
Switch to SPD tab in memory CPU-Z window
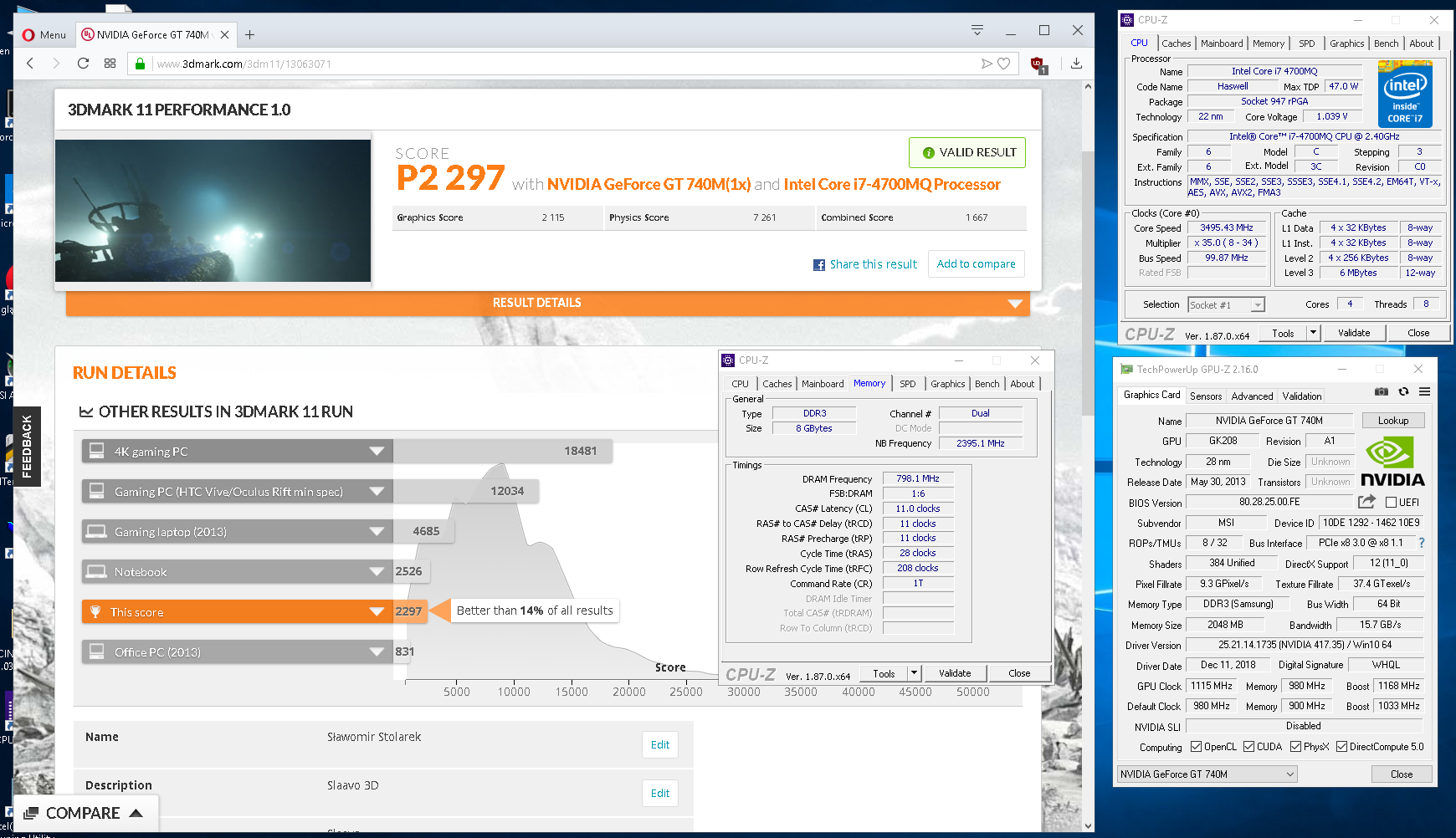pos(908,384)
